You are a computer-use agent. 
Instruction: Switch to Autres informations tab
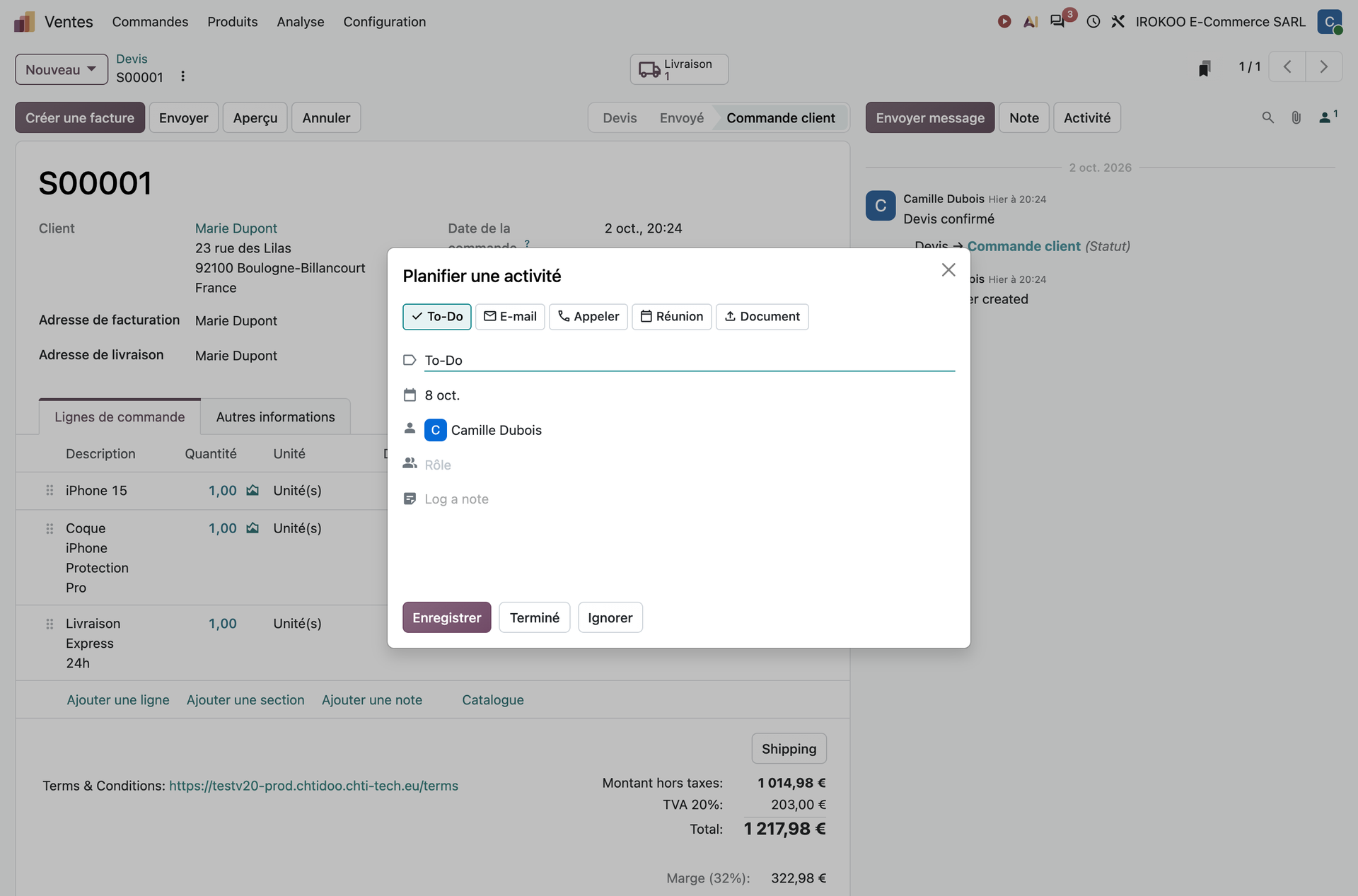click(276, 417)
